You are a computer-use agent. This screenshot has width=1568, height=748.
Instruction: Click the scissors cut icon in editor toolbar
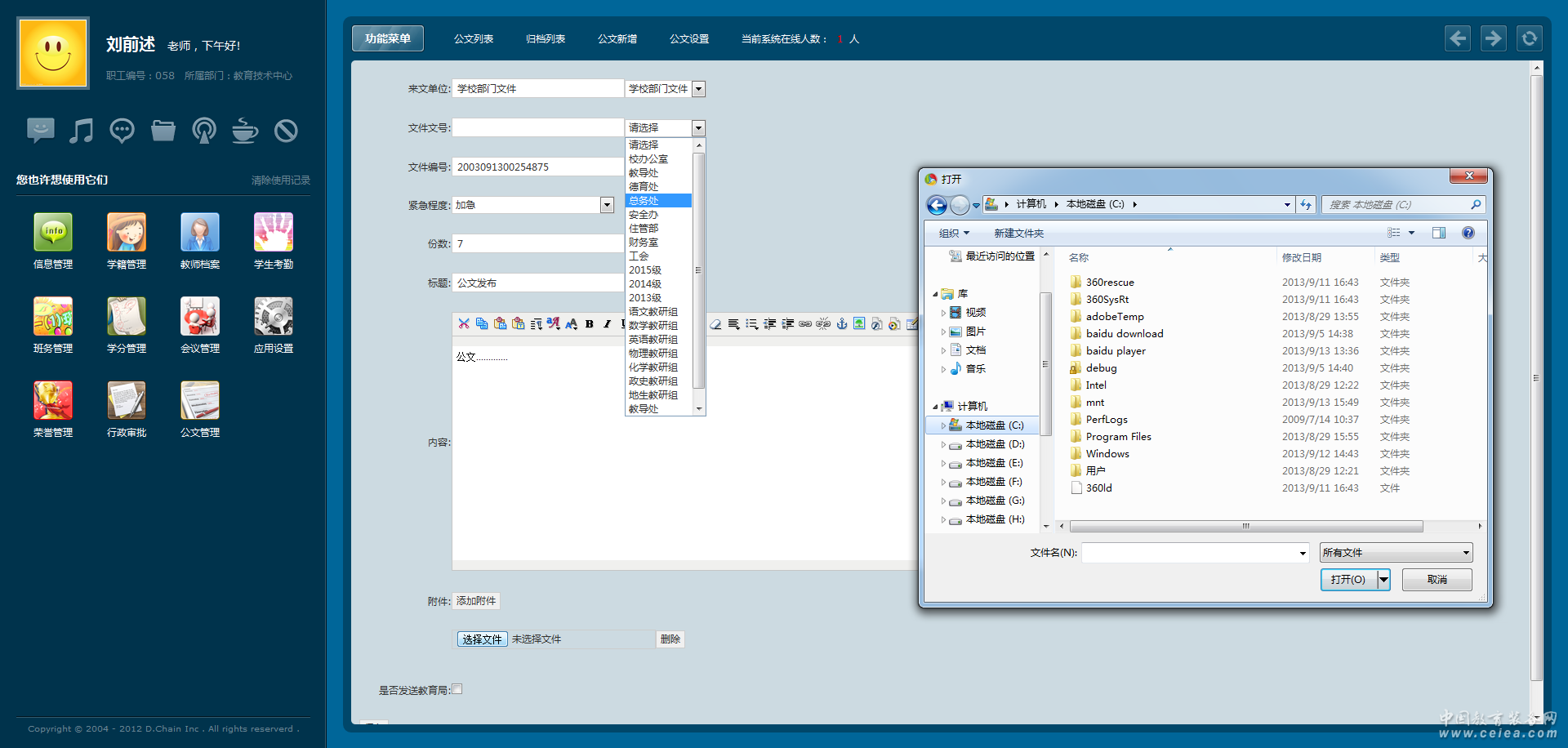(464, 324)
